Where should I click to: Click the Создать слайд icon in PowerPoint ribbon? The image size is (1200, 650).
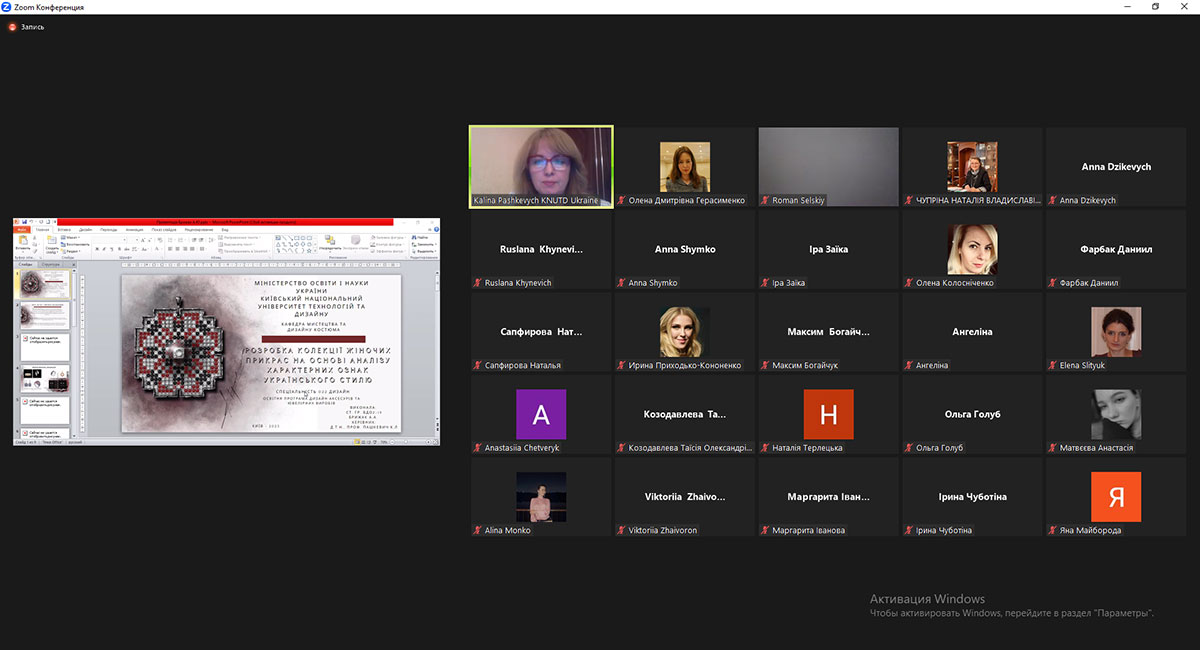point(52,240)
